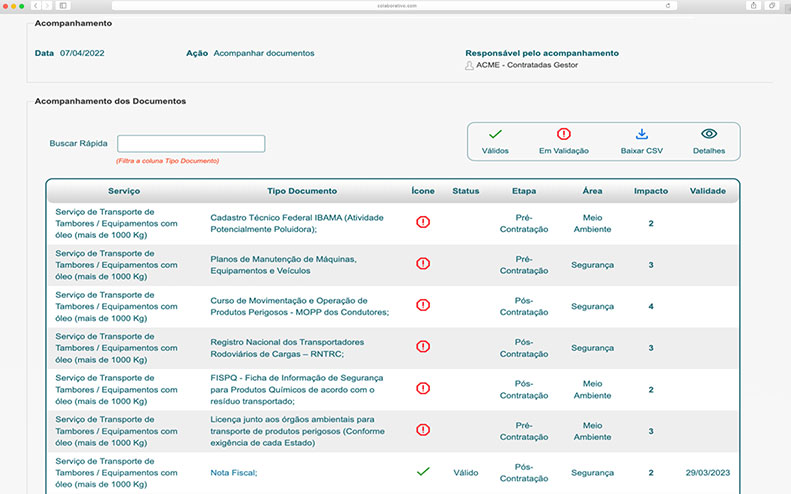Select Planos de Manutenção de Máquinas document text

pyautogui.click(x=284, y=265)
